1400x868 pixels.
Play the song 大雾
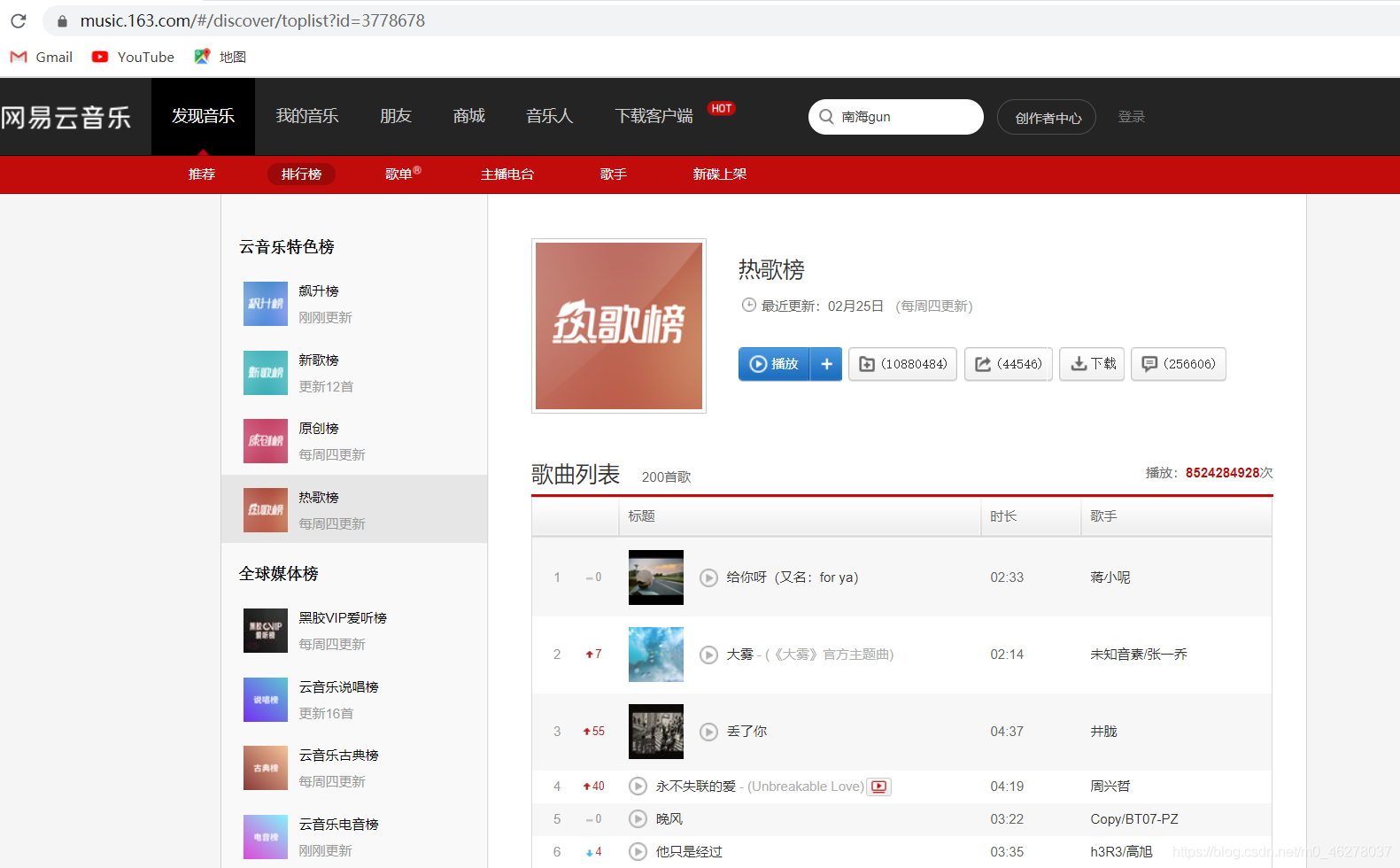(708, 655)
